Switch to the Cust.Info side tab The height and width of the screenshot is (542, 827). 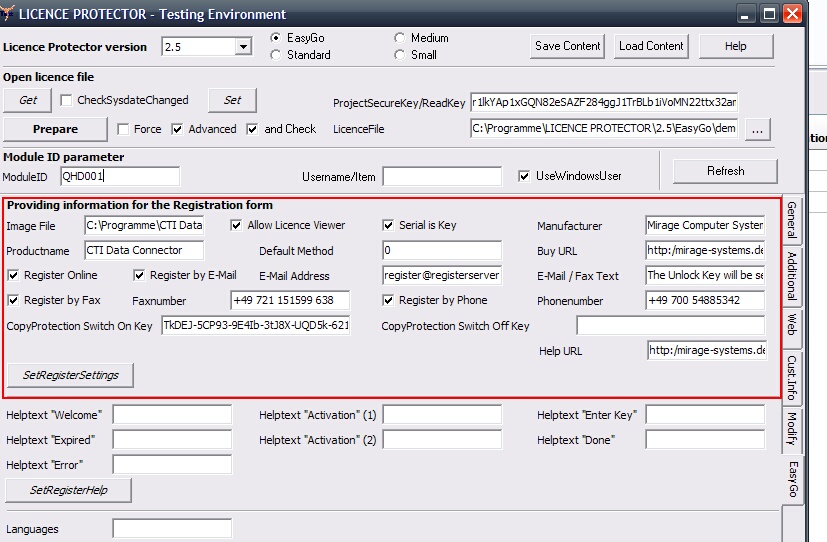pos(791,376)
